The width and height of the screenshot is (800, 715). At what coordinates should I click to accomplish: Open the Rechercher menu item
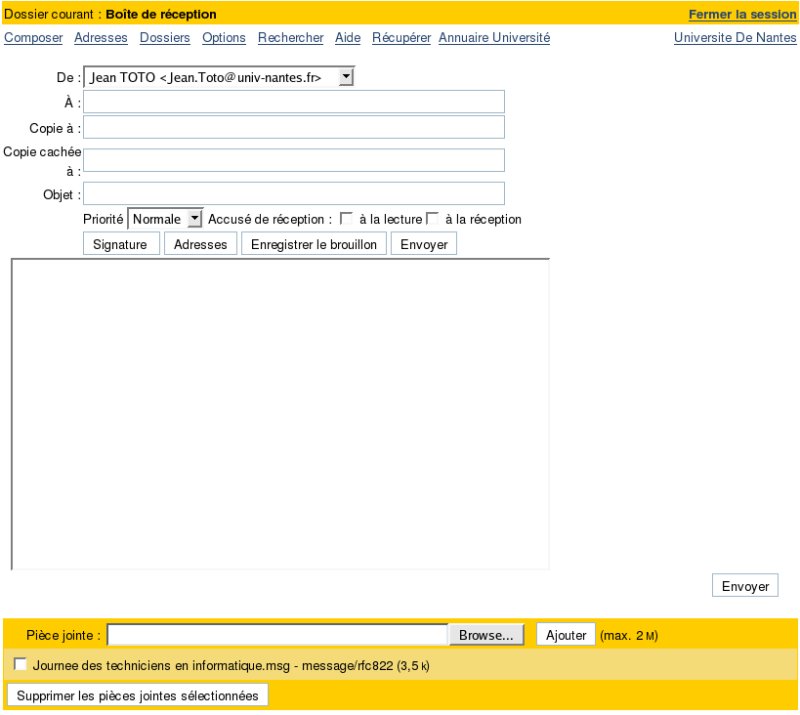[x=290, y=37]
